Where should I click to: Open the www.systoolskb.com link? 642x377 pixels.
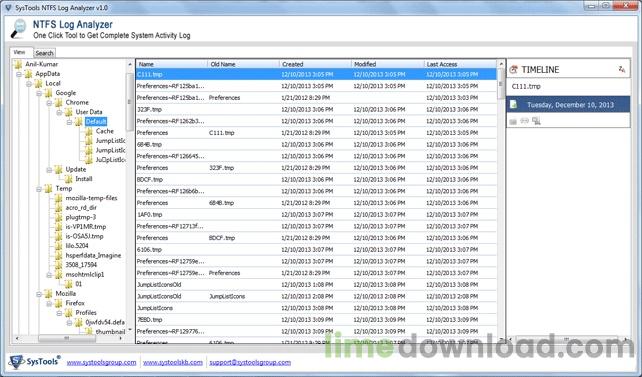coord(173,362)
